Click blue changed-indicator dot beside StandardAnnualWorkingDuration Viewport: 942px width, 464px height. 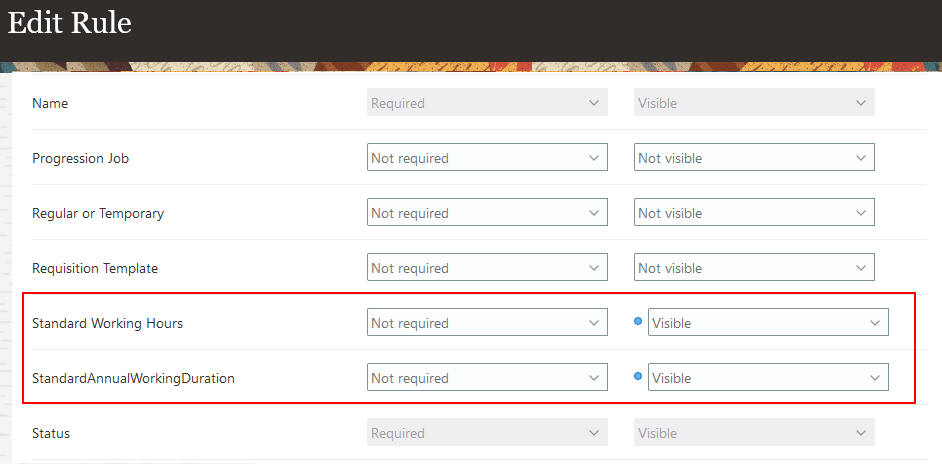638,377
